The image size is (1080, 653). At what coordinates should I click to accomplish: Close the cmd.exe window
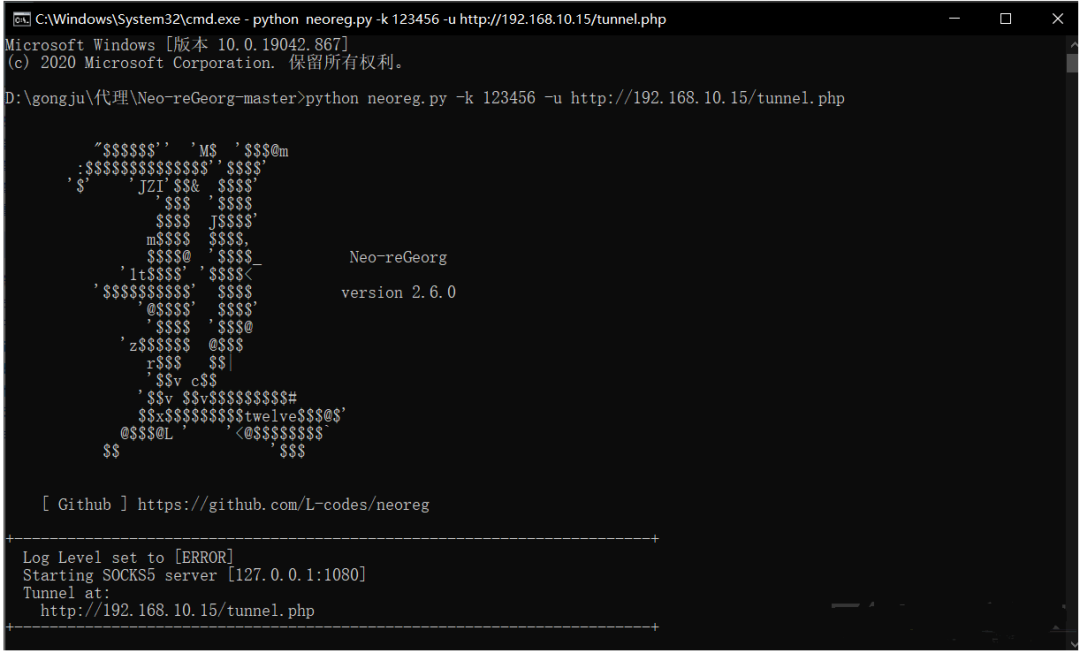1057,19
